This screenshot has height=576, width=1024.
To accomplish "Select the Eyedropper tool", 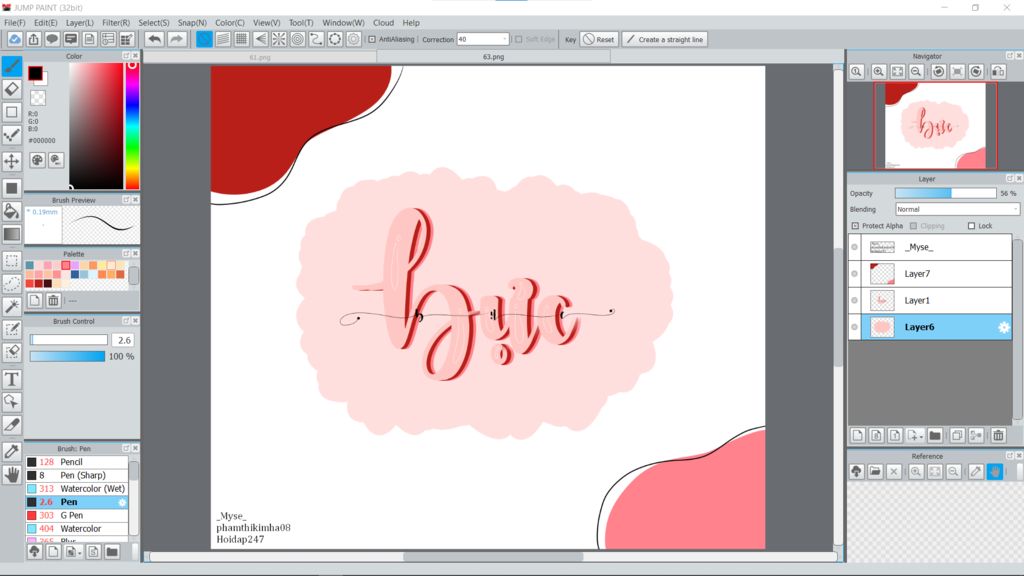I will [x=12, y=451].
